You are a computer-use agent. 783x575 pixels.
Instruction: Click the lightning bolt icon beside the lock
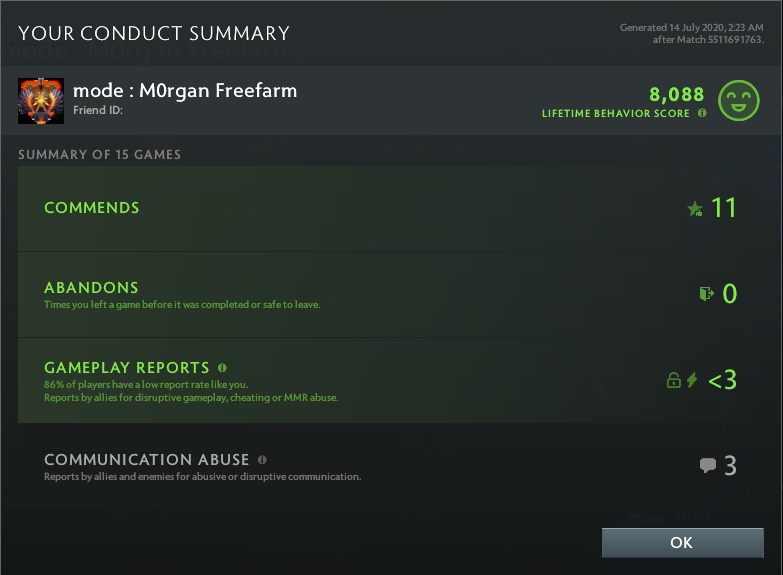point(692,380)
